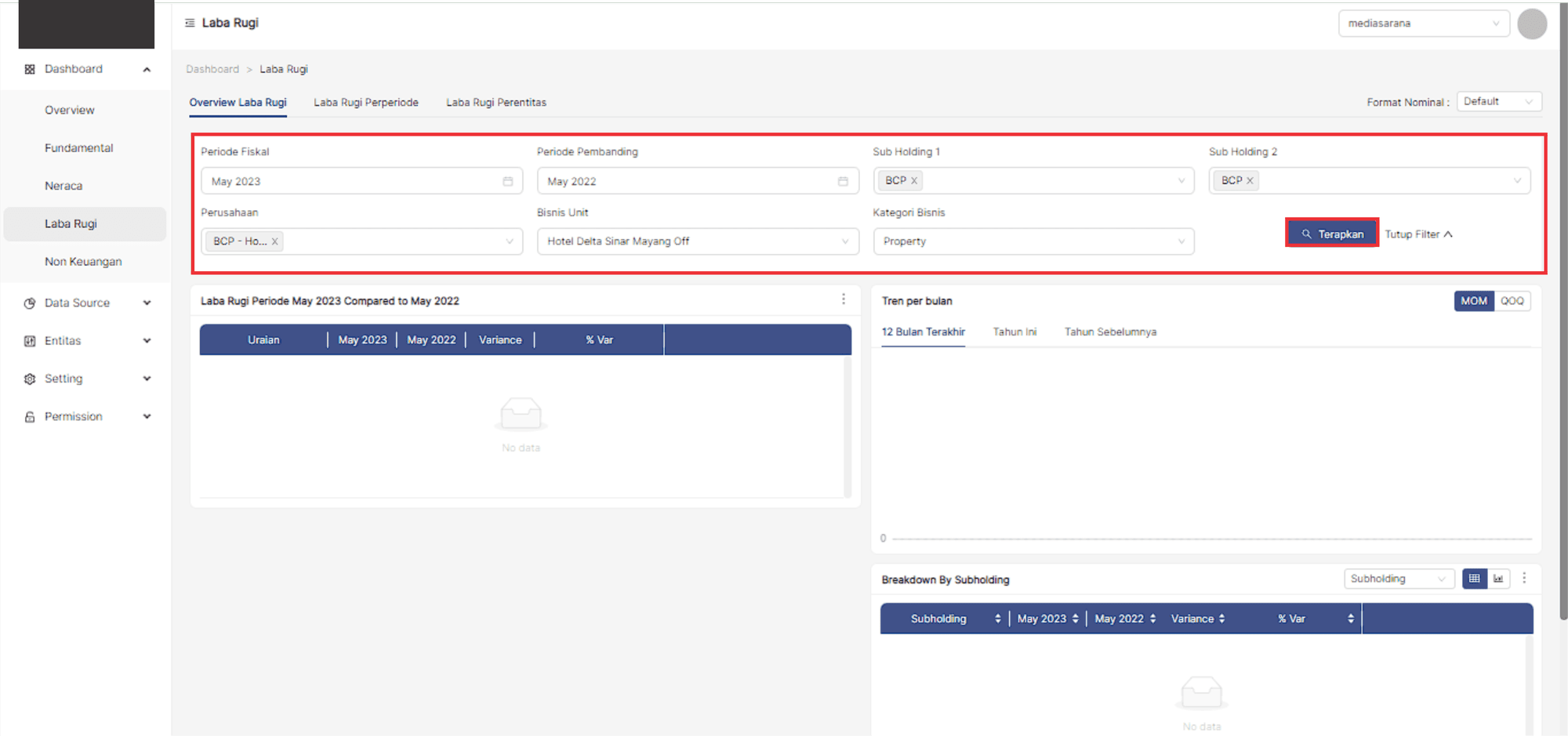
Task: Remove BCP tag from Sub Holding 2
Action: pos(1250,181)
